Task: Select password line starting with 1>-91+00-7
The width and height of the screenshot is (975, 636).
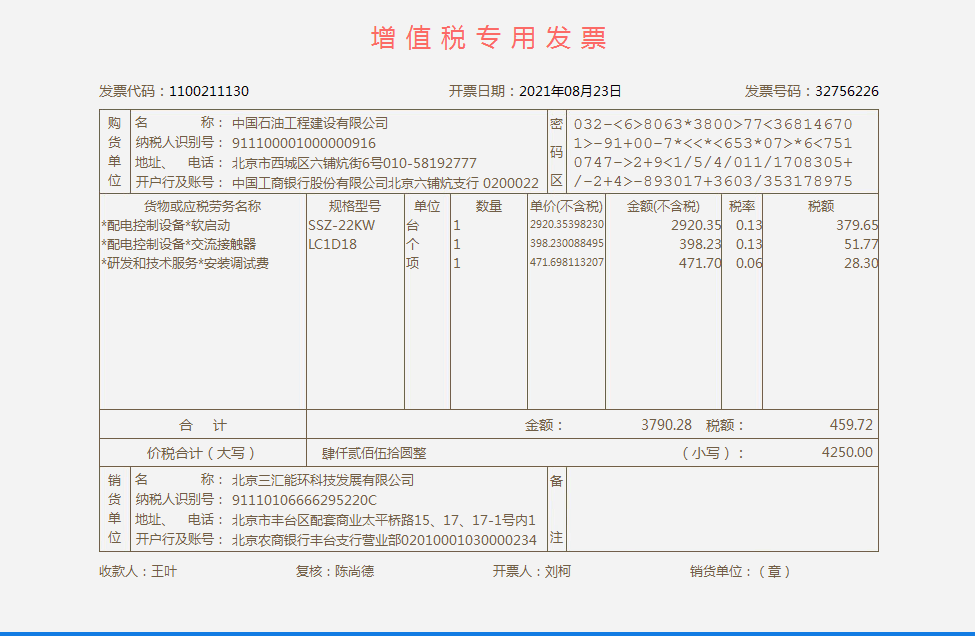Action: [713, 144]
